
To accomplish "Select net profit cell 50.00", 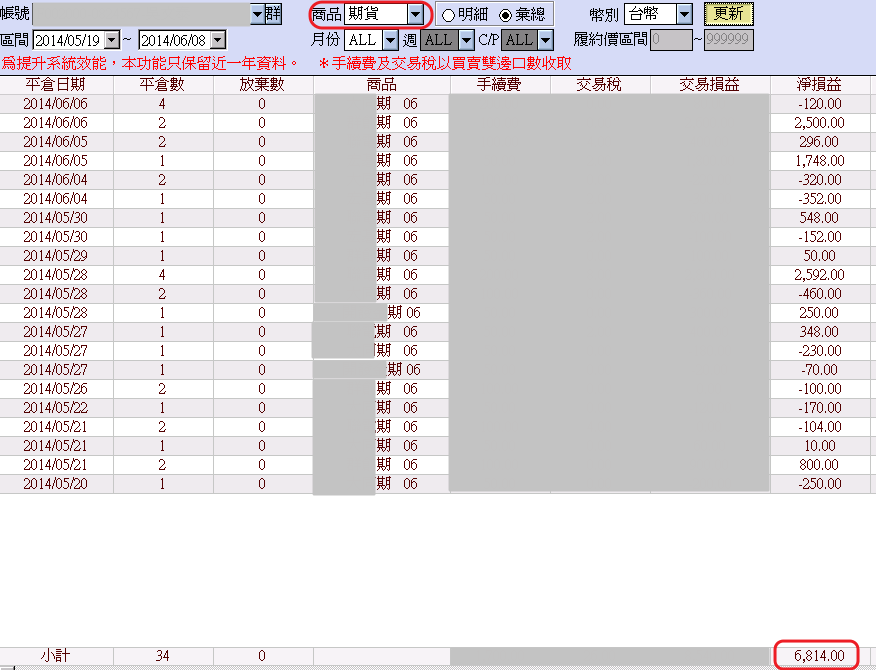I will [x=820, y=256].
